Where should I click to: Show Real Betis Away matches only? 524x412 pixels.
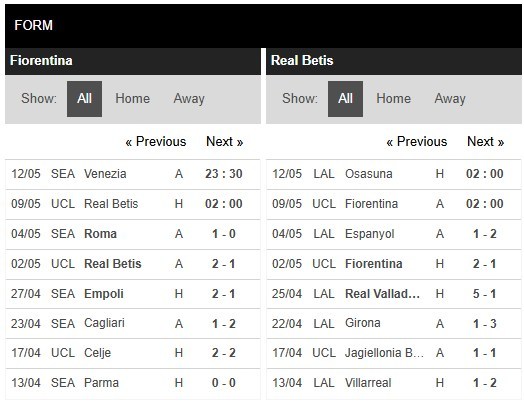click(x=450, y=99)
